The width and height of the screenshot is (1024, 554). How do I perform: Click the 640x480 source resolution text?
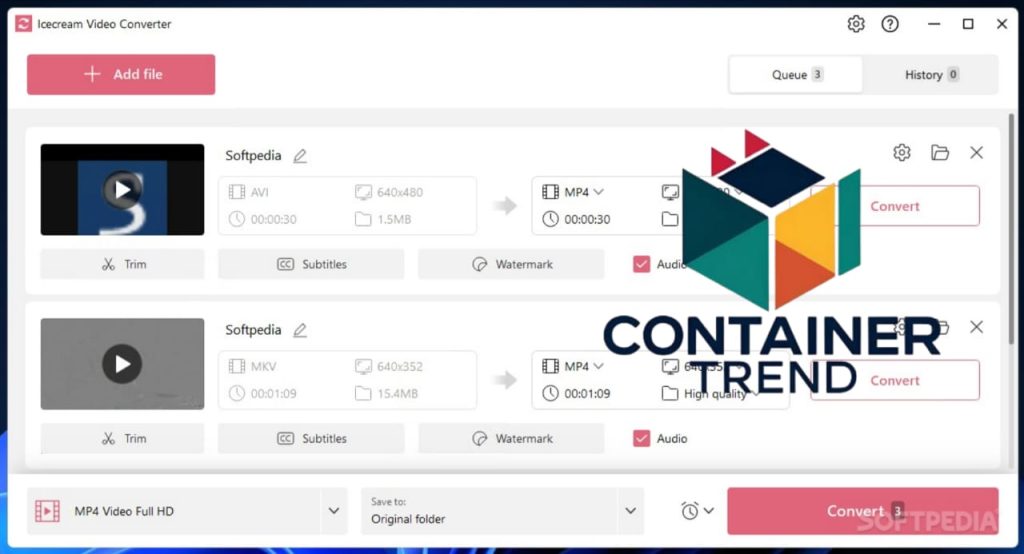click(400, 192)
